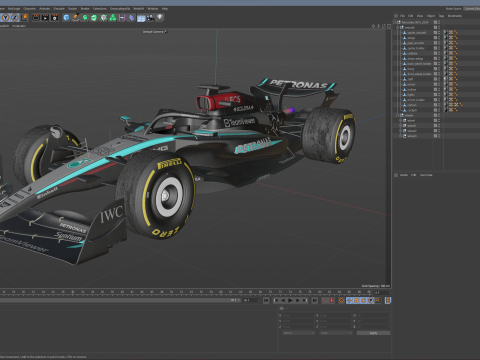Select the carbon object row
This screenshot has height=360, width=480.
(412, 105)
